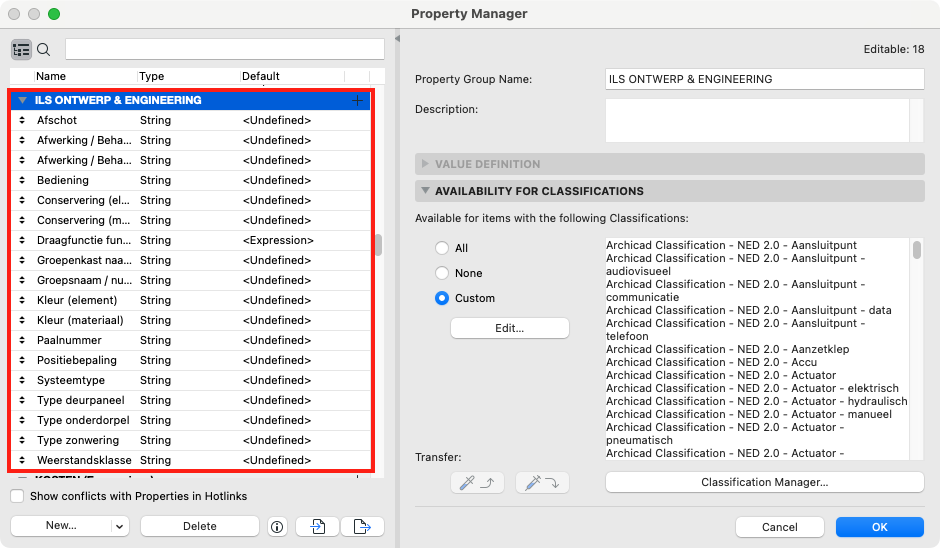This screenshot has height=548, width=940.
Task: Click the Actuator - elektrisch classification
Action: (752, 388)
